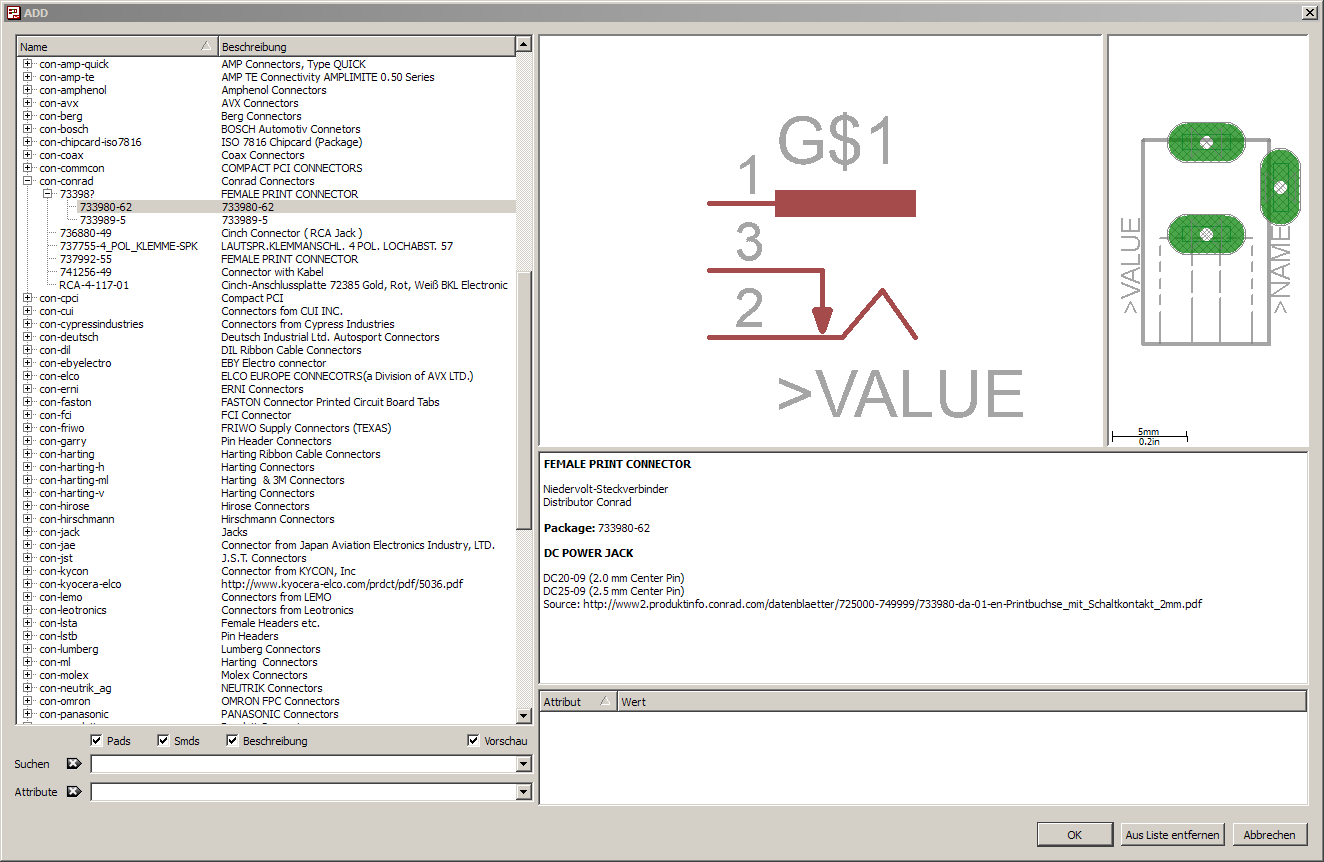Sort by the Beschreibung column header
Screen dimensions: 1324x862
pos(366,47)
